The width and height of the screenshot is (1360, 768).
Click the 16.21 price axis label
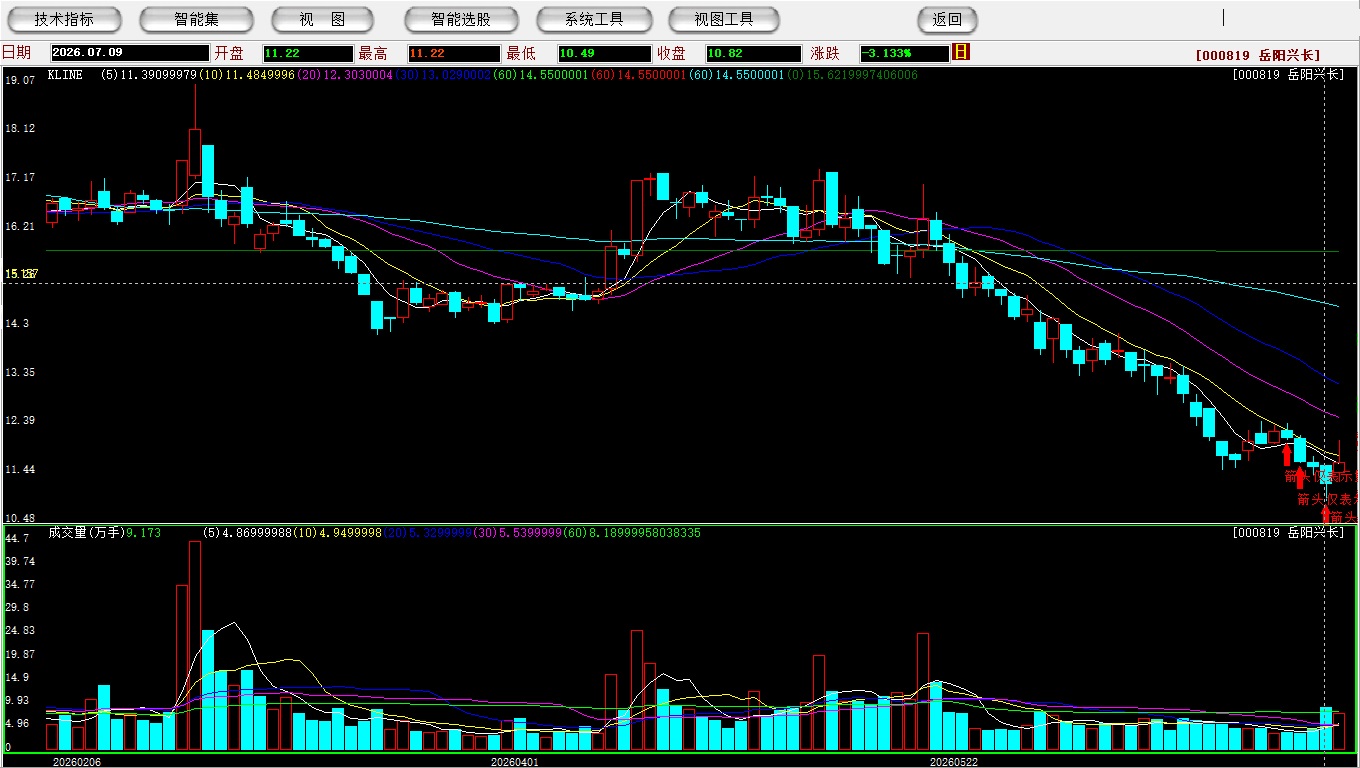click(20, 226)
